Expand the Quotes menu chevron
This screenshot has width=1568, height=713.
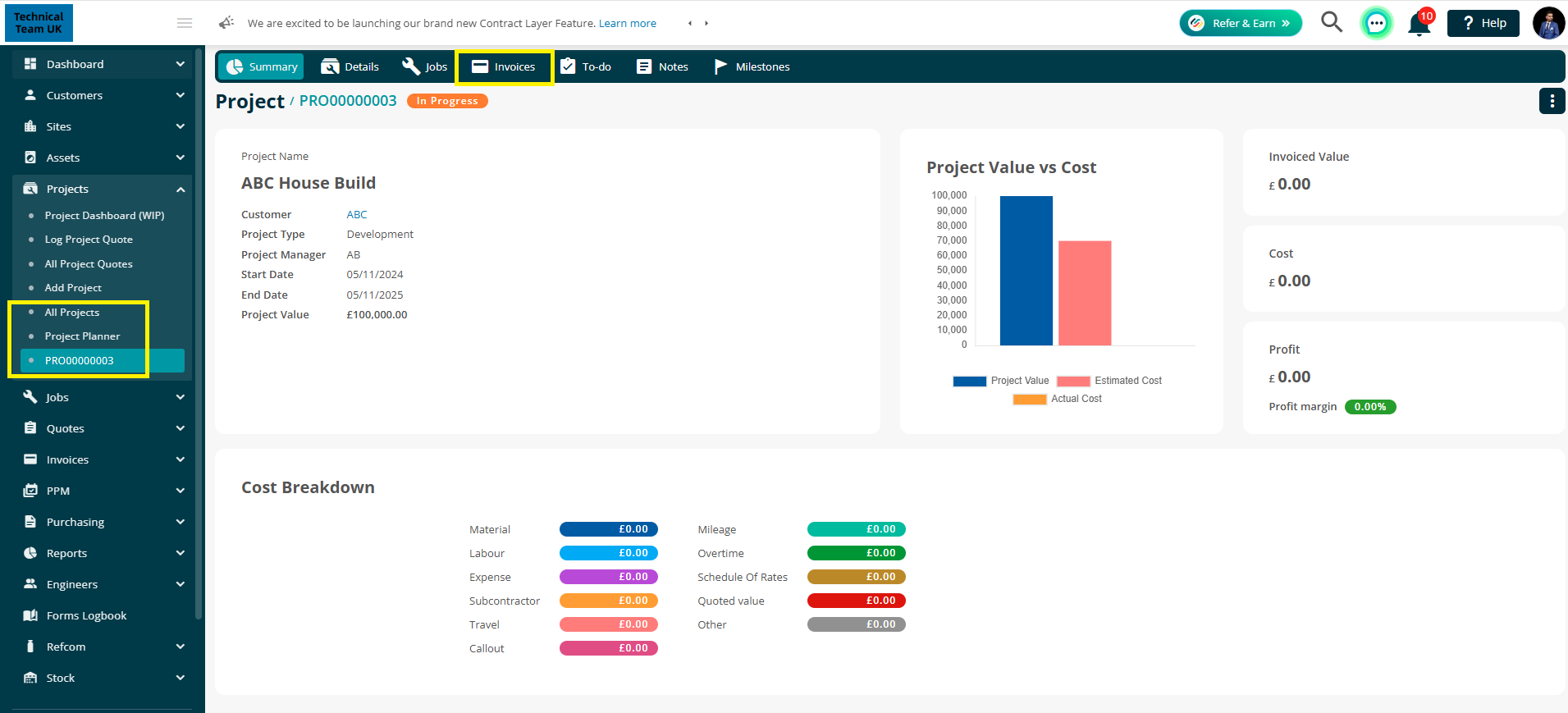click(180, 428)
